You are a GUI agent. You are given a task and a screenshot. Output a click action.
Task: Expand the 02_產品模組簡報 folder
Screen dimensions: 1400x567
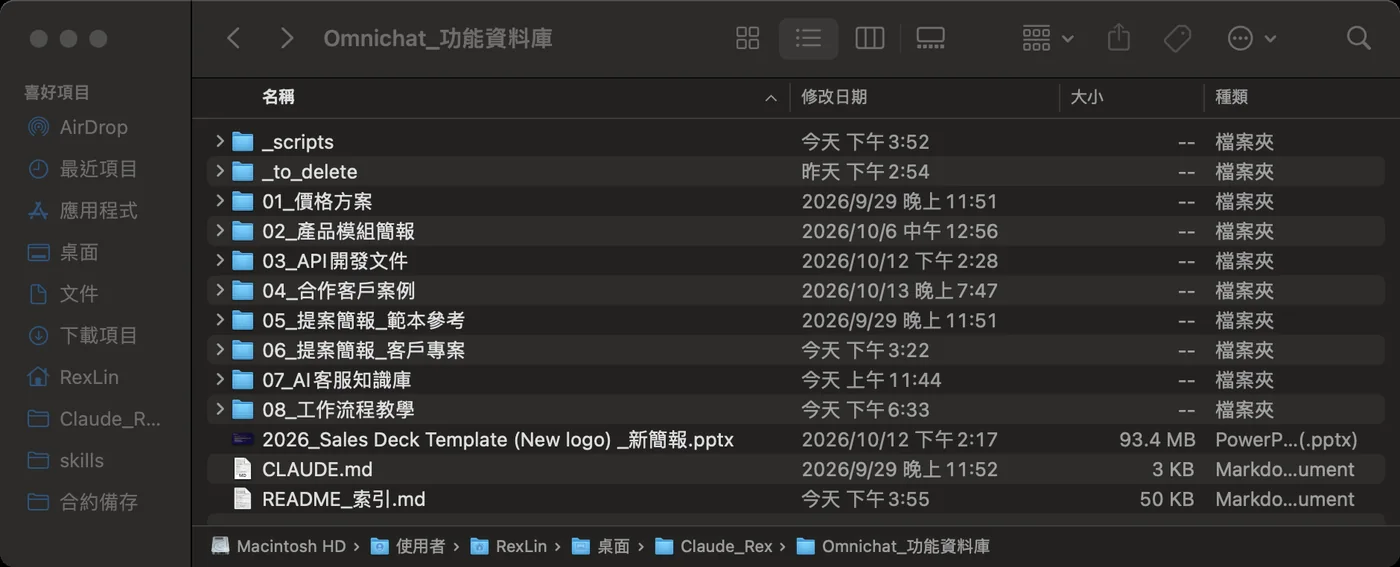point(219,231)
